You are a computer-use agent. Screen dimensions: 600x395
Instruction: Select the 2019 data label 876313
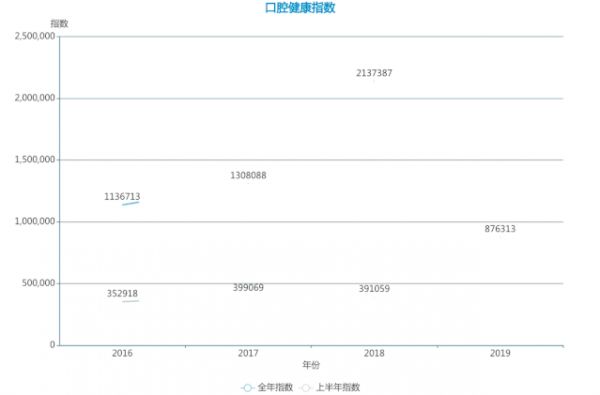pos(500,229)
